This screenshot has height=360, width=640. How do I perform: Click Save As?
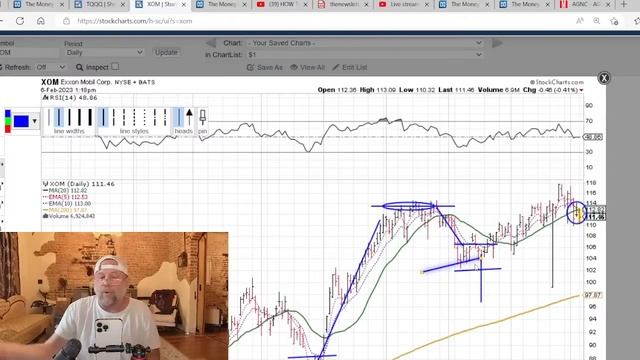pyautogui.click(x=265, y=67)
